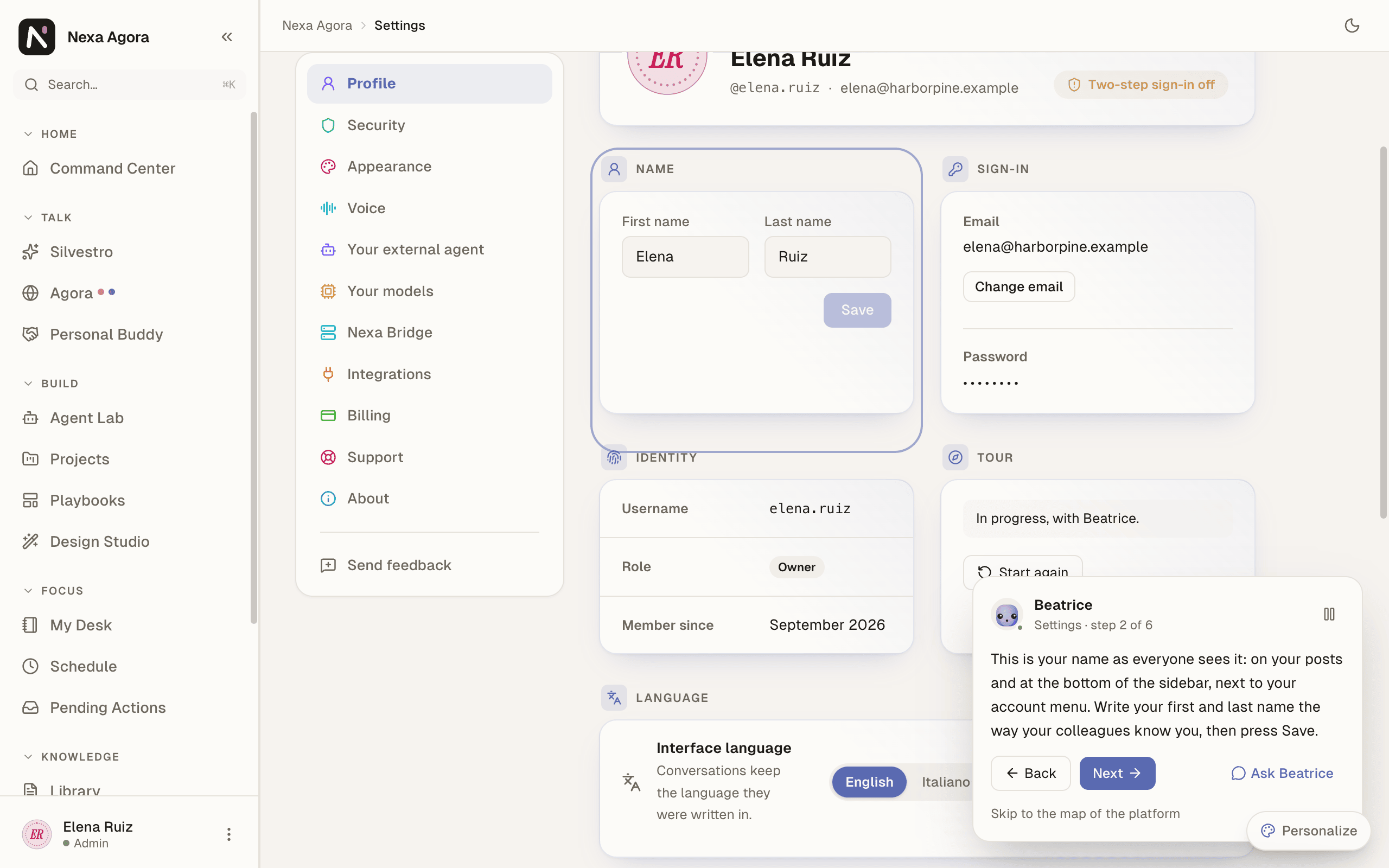Viewport: 1389px width, 868px height.
Task: Click the Nexa Agora breadcrumb link
Action: pos(317,25)
